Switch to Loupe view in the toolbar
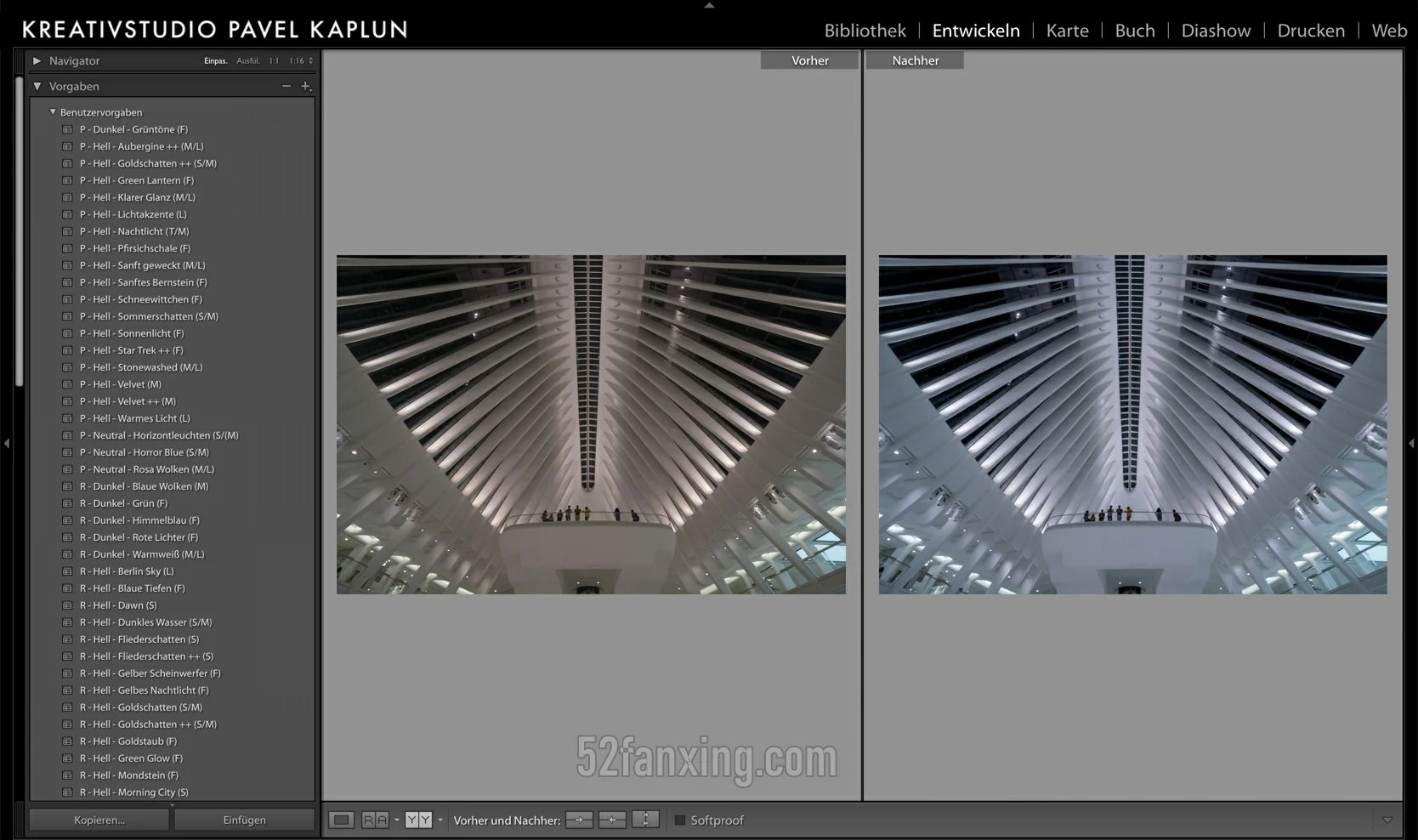Screen dimensions: 1418x840 [x=342, y=820]
